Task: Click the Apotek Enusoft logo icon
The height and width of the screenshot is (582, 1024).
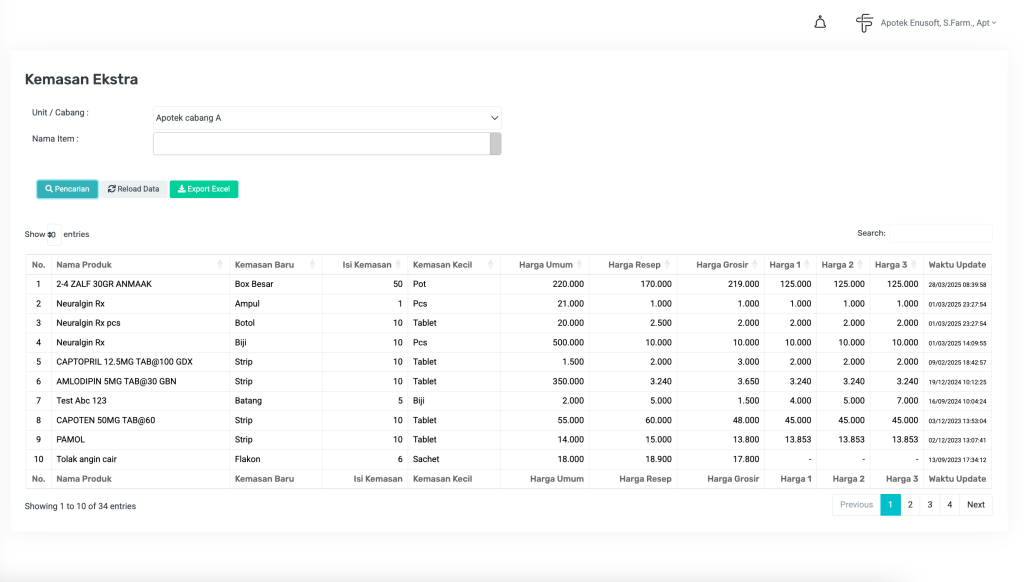Action: click(864, 22)
